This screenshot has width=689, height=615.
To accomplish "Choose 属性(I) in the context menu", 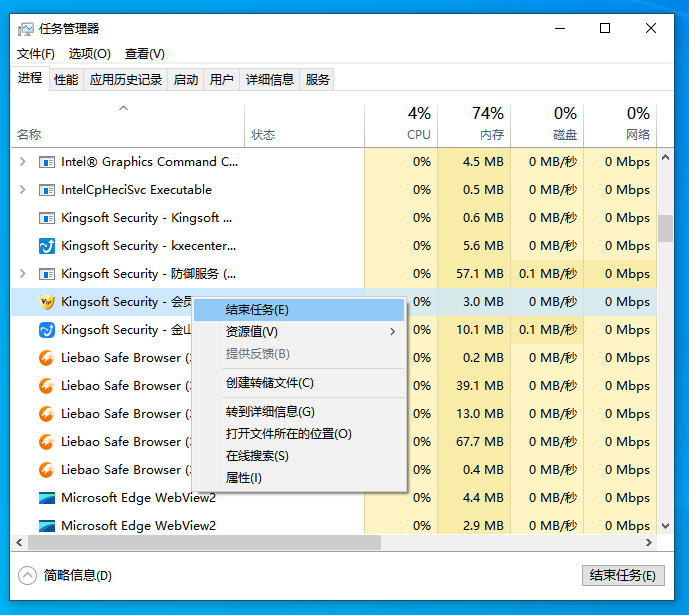I will [299, 478].
